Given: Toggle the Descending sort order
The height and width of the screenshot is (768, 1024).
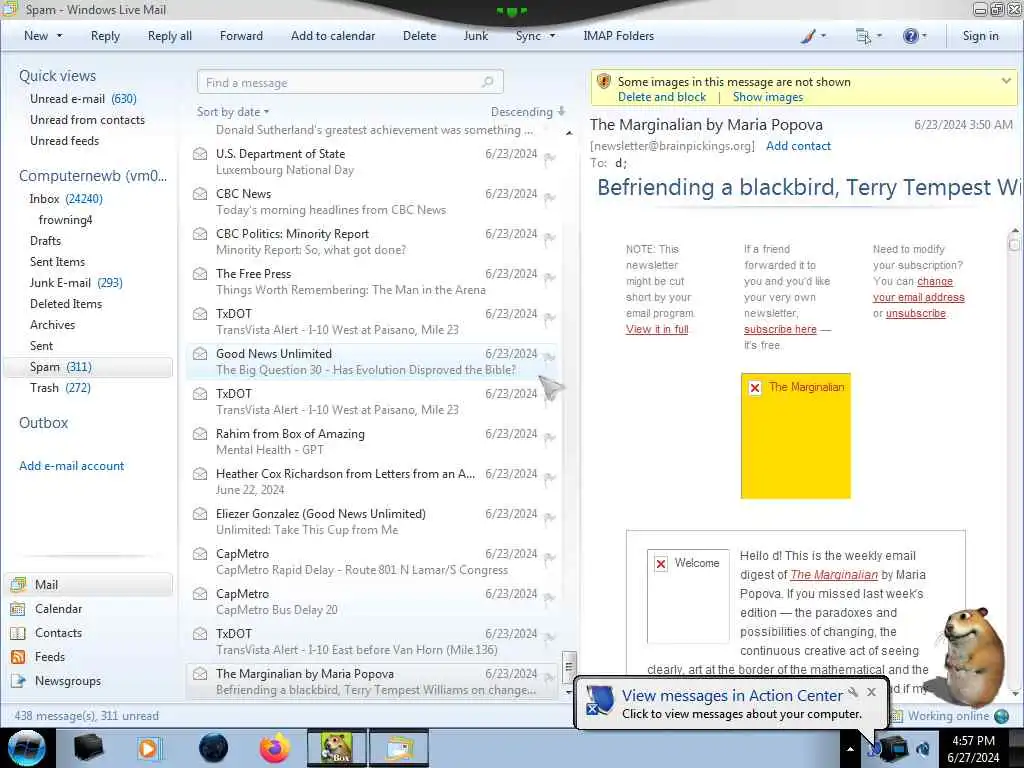Looking at the screenshot, I should coord(528,112).
